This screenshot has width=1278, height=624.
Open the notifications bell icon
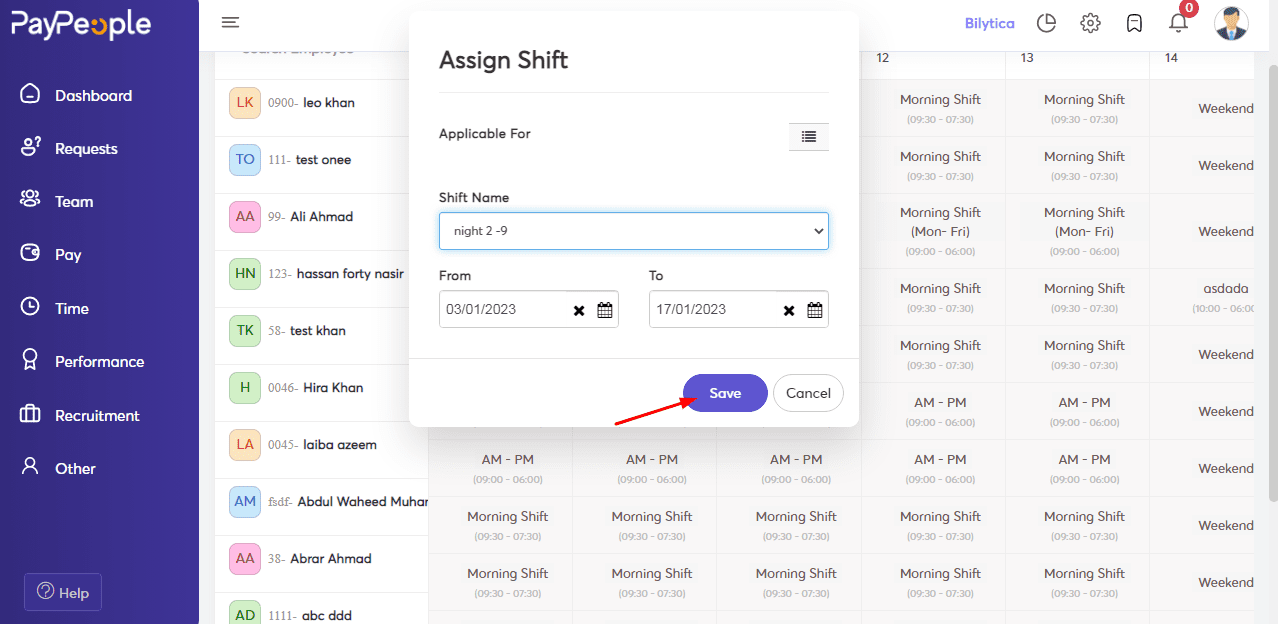(x=1178, y=23)
